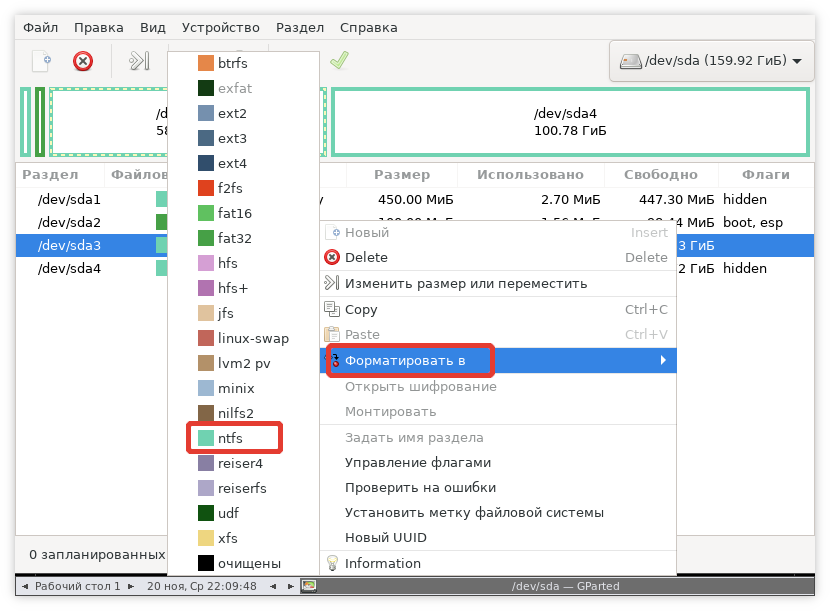Click the green checkmark apply icon
The width and height of the screenshot is (830, 611).
[x=339, y=61]
